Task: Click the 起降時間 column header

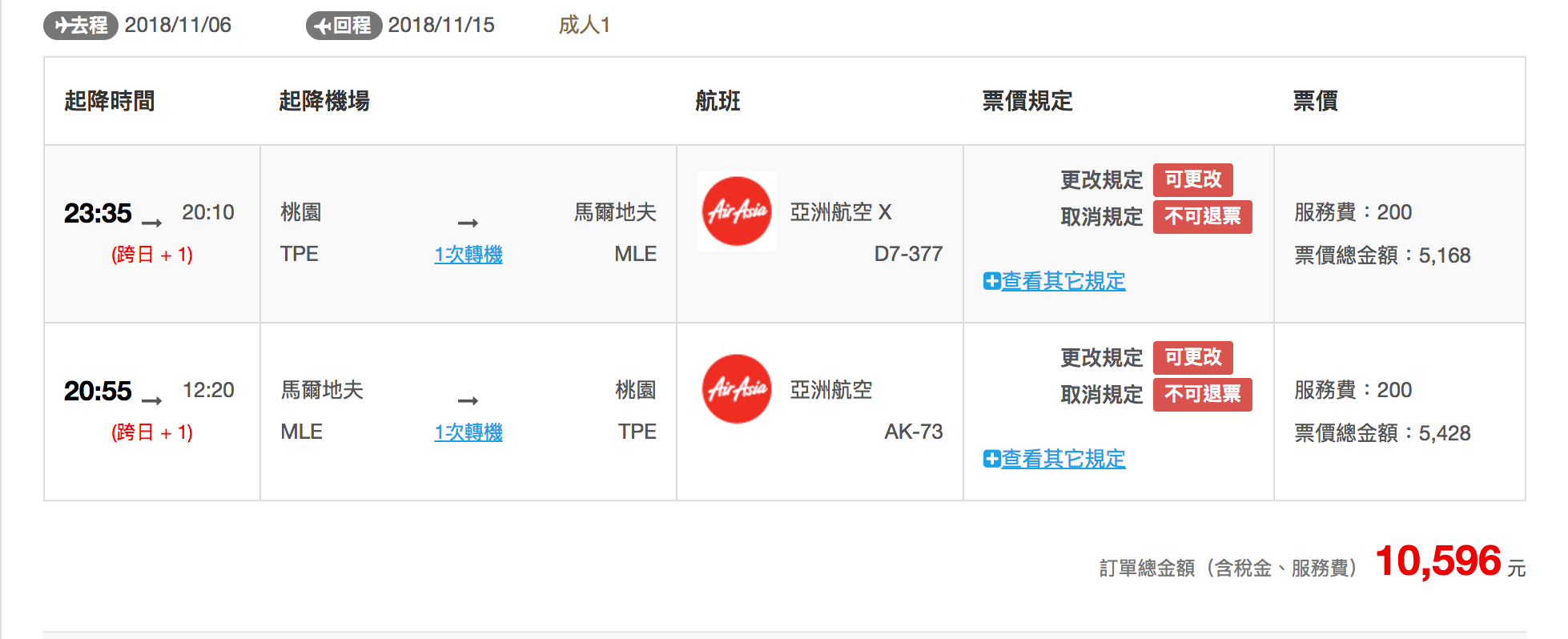Action: click(x=110, y=102)
